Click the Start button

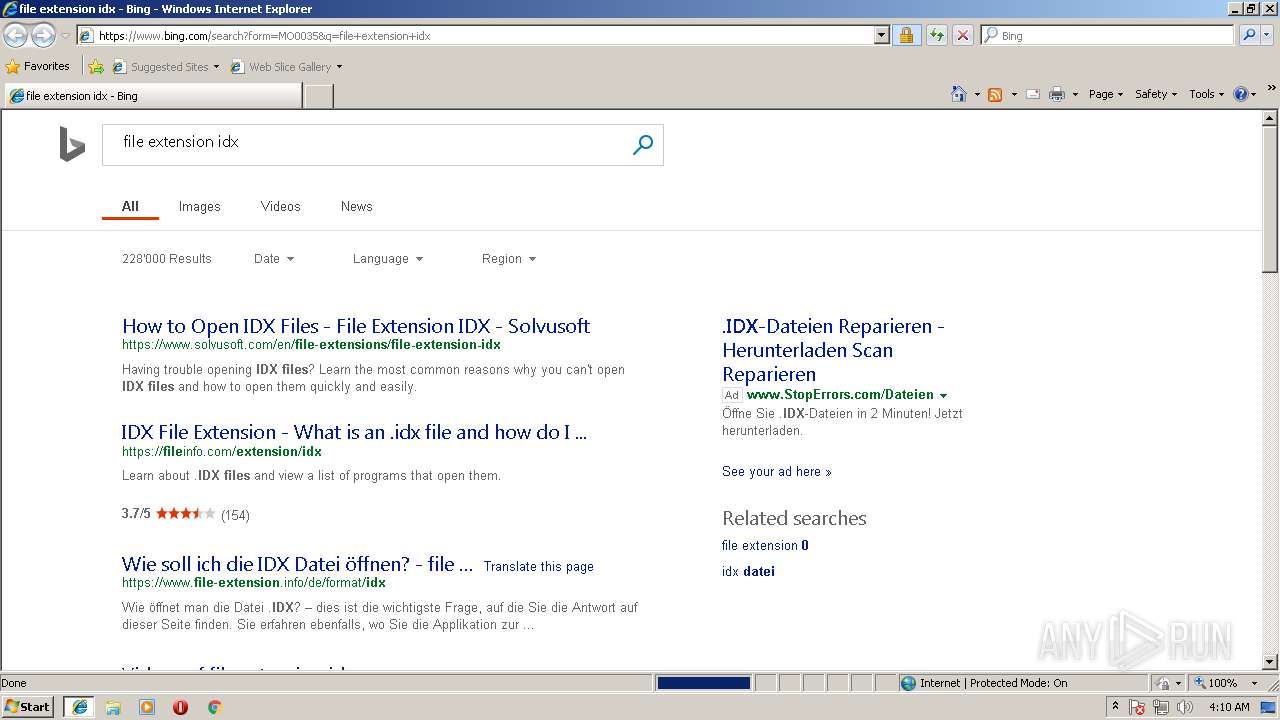[x=28, y=707]
